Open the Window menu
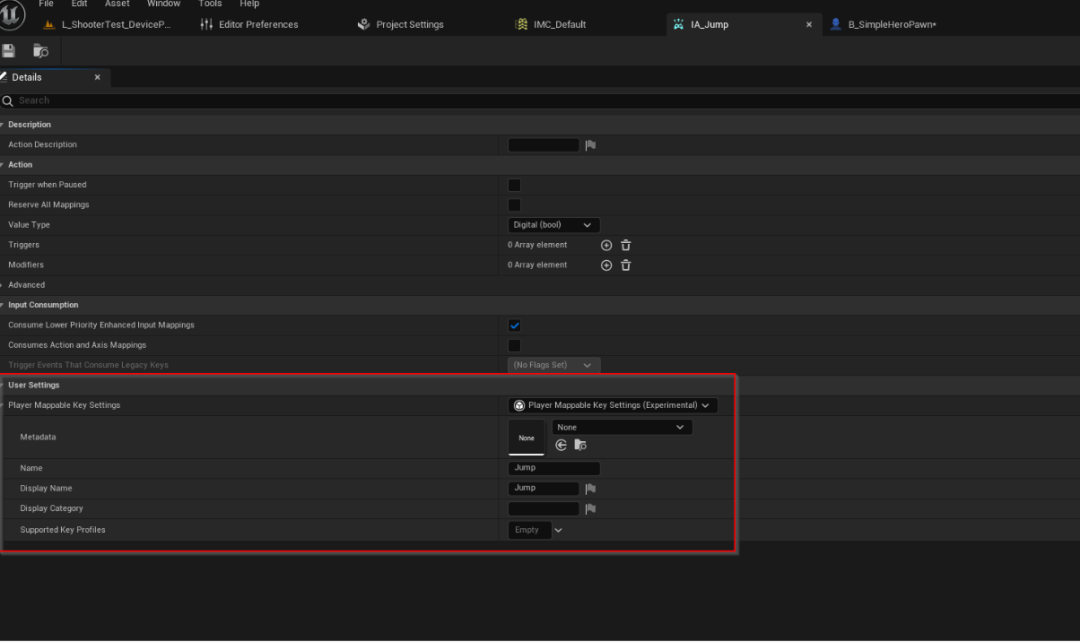 (x=163, y=4)
